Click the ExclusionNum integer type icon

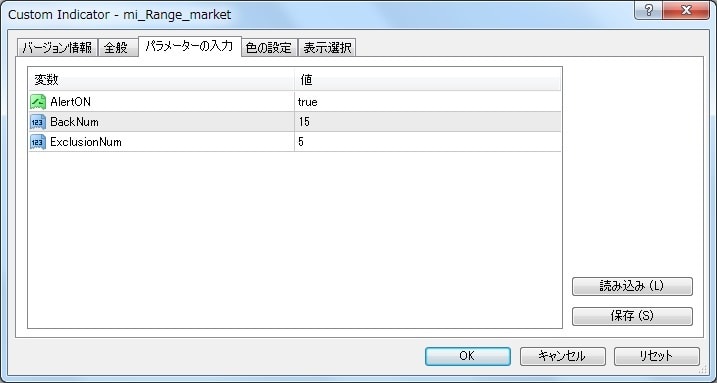[x=38, y=142]
